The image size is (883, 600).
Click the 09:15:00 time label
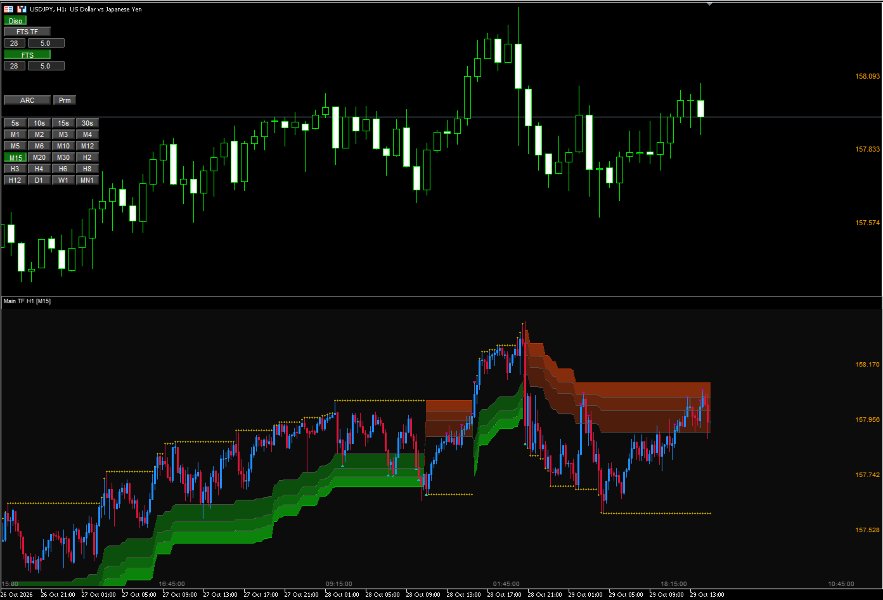pyautogui.click(x=339, y=584)
